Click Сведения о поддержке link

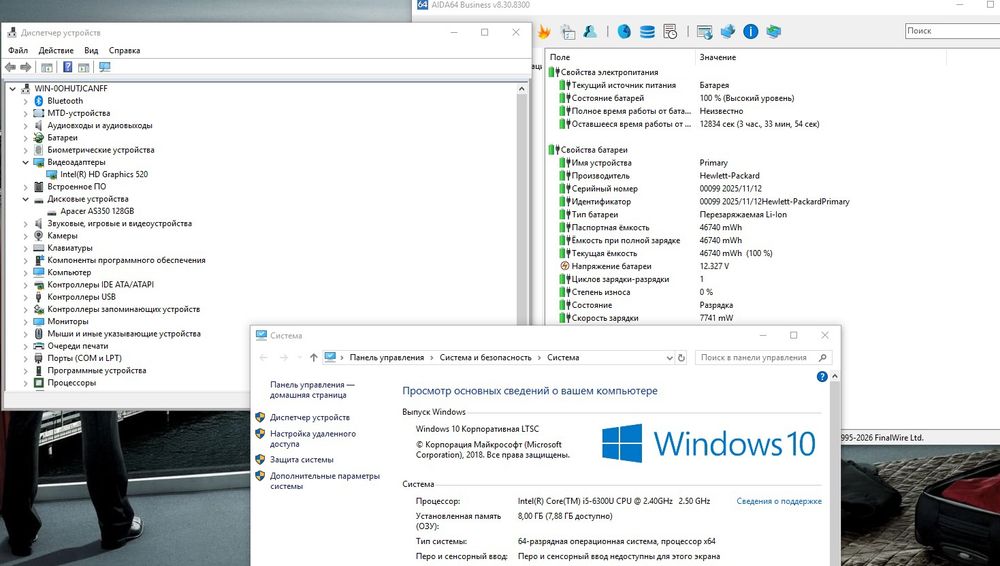[779, 502]
